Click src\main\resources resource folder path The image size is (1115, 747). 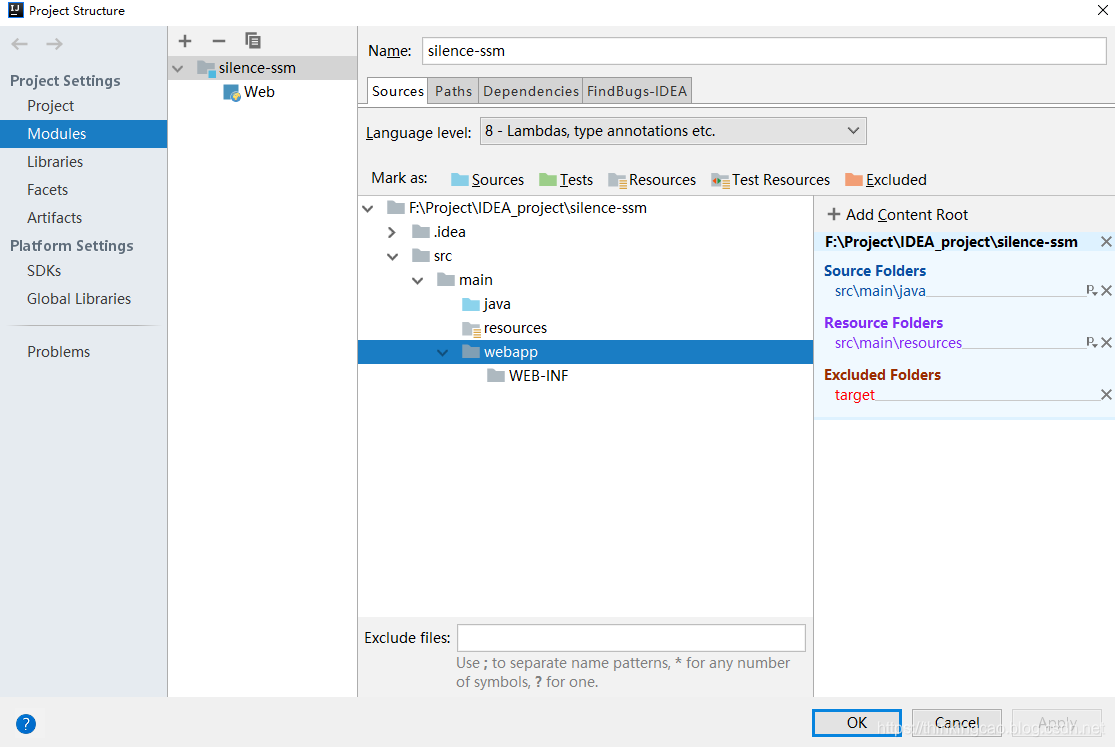coord(897,342)
